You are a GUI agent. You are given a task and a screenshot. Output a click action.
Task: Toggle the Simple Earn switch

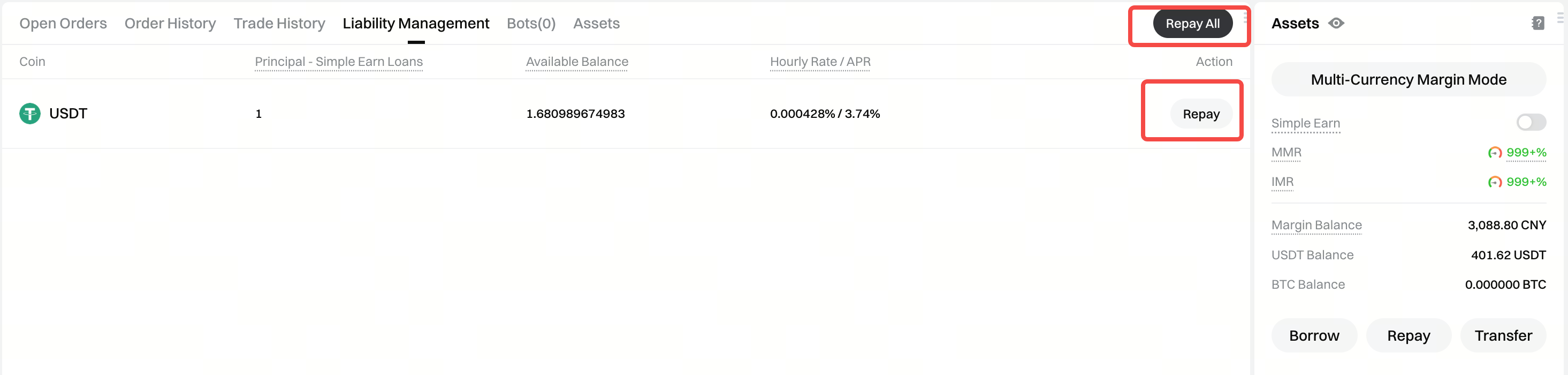pos(1530,123)
